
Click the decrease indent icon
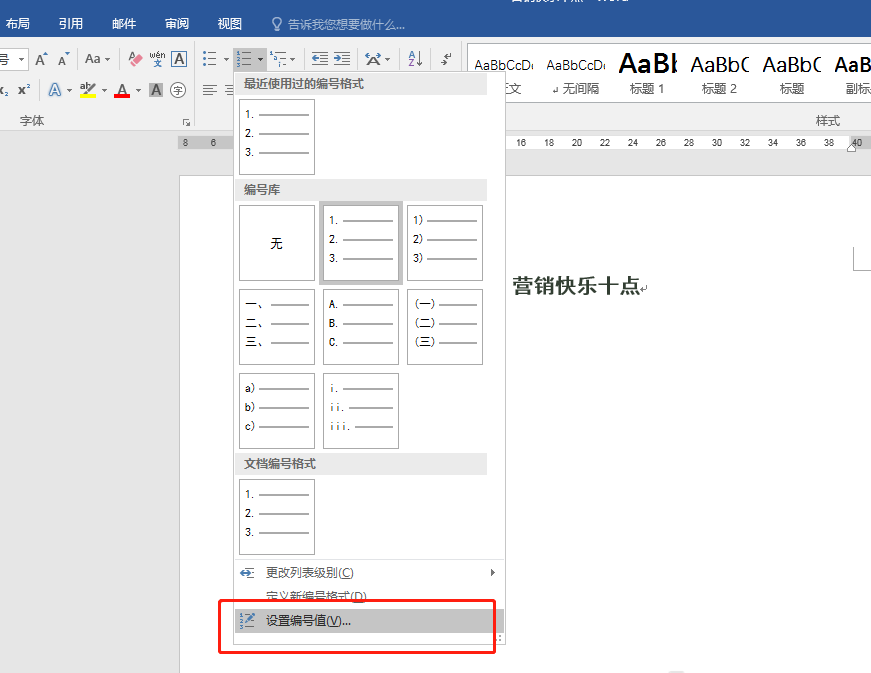320,59
